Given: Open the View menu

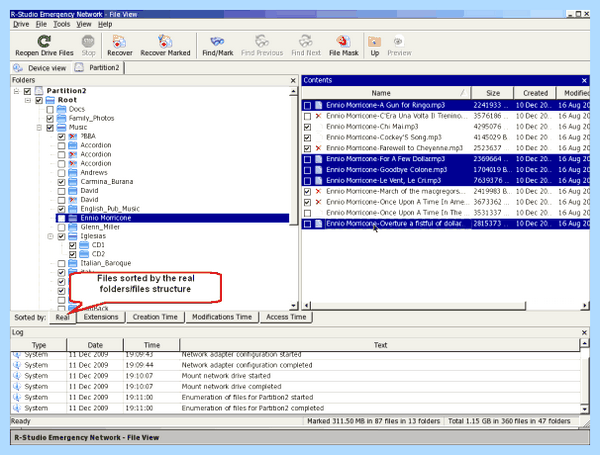Looking at the screenshot, I should pyautogui.click(x=83, y=24).
